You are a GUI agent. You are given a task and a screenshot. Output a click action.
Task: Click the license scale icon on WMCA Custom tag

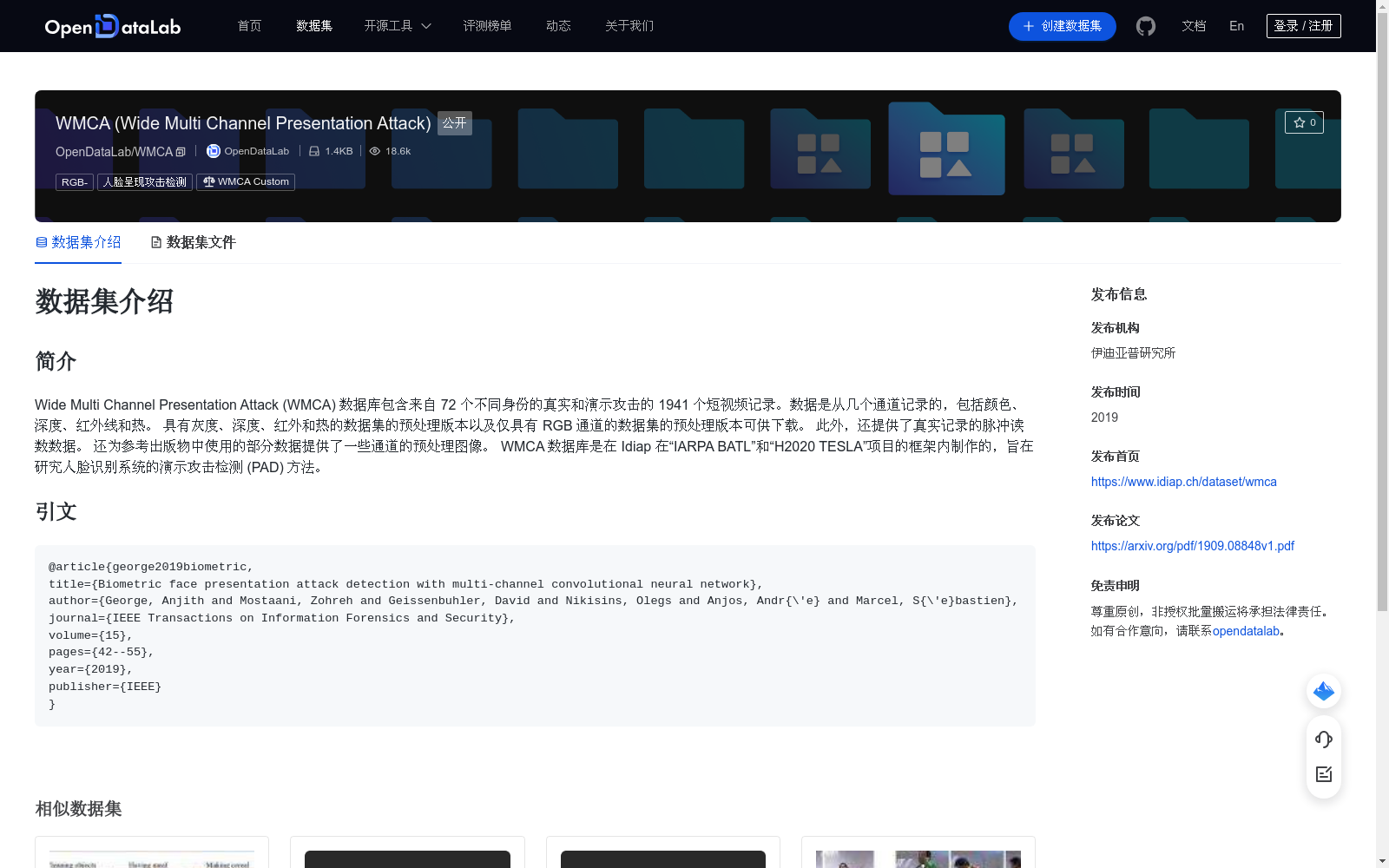207,181
